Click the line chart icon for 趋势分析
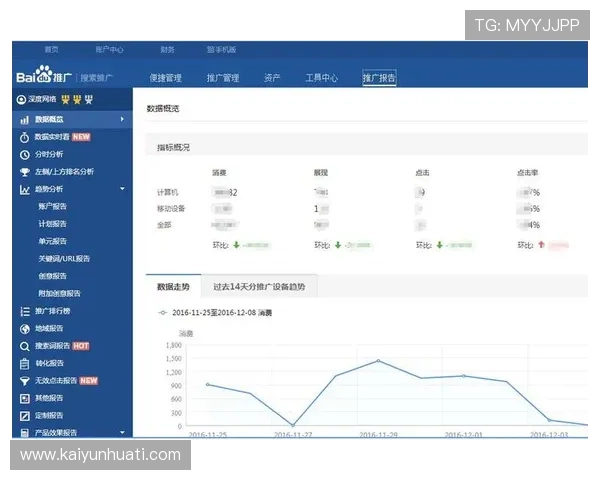This screenshot has width=600, height=480. point(24,189)
